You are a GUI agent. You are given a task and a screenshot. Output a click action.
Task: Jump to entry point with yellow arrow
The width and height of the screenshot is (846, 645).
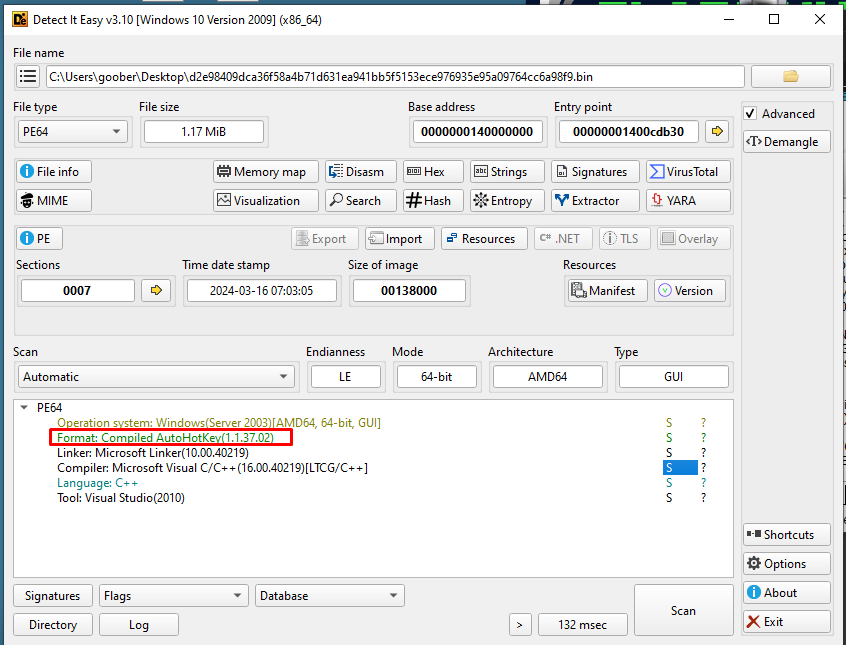717,131
